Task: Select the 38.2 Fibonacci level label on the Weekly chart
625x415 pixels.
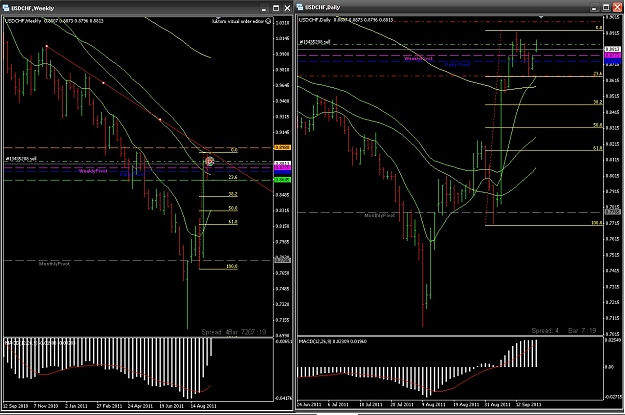Action: coord(233,194)
